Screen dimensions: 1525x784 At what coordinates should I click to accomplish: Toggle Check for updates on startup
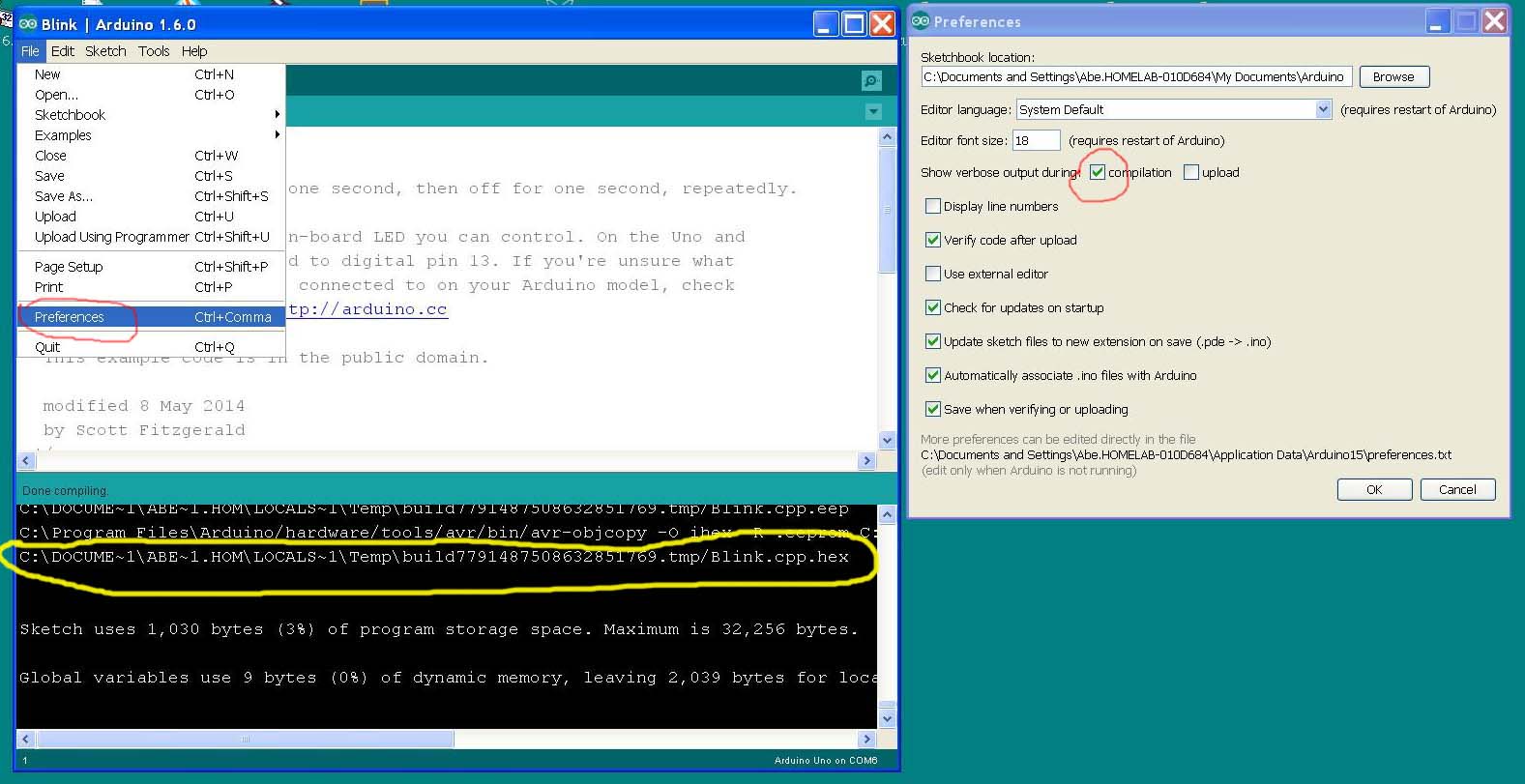pos(933,307)
